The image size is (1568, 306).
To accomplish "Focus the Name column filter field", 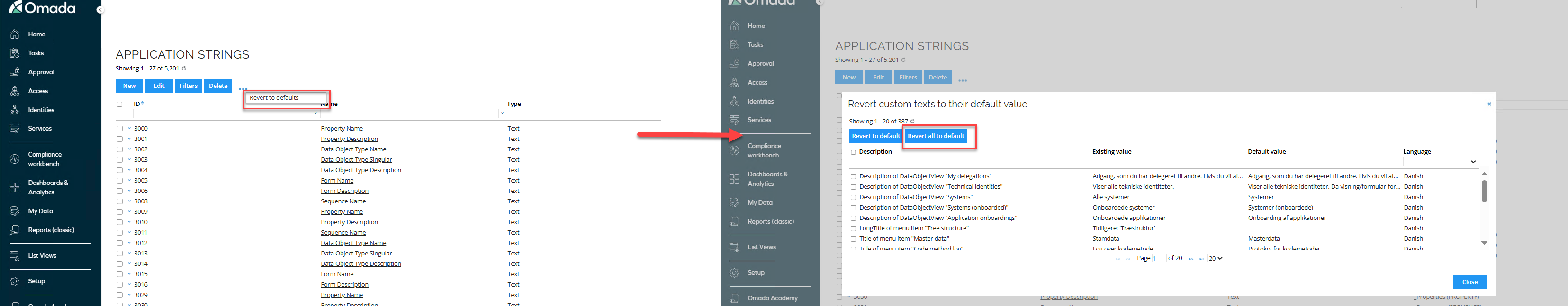I will coord(409,114).
